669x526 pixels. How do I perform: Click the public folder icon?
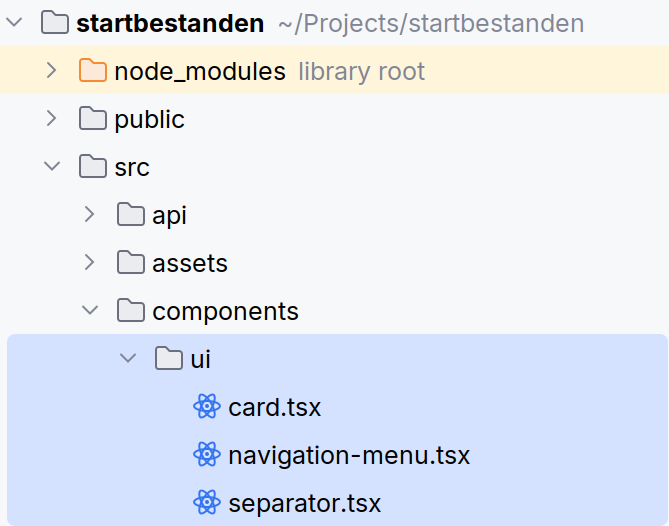tap(92, 119)
